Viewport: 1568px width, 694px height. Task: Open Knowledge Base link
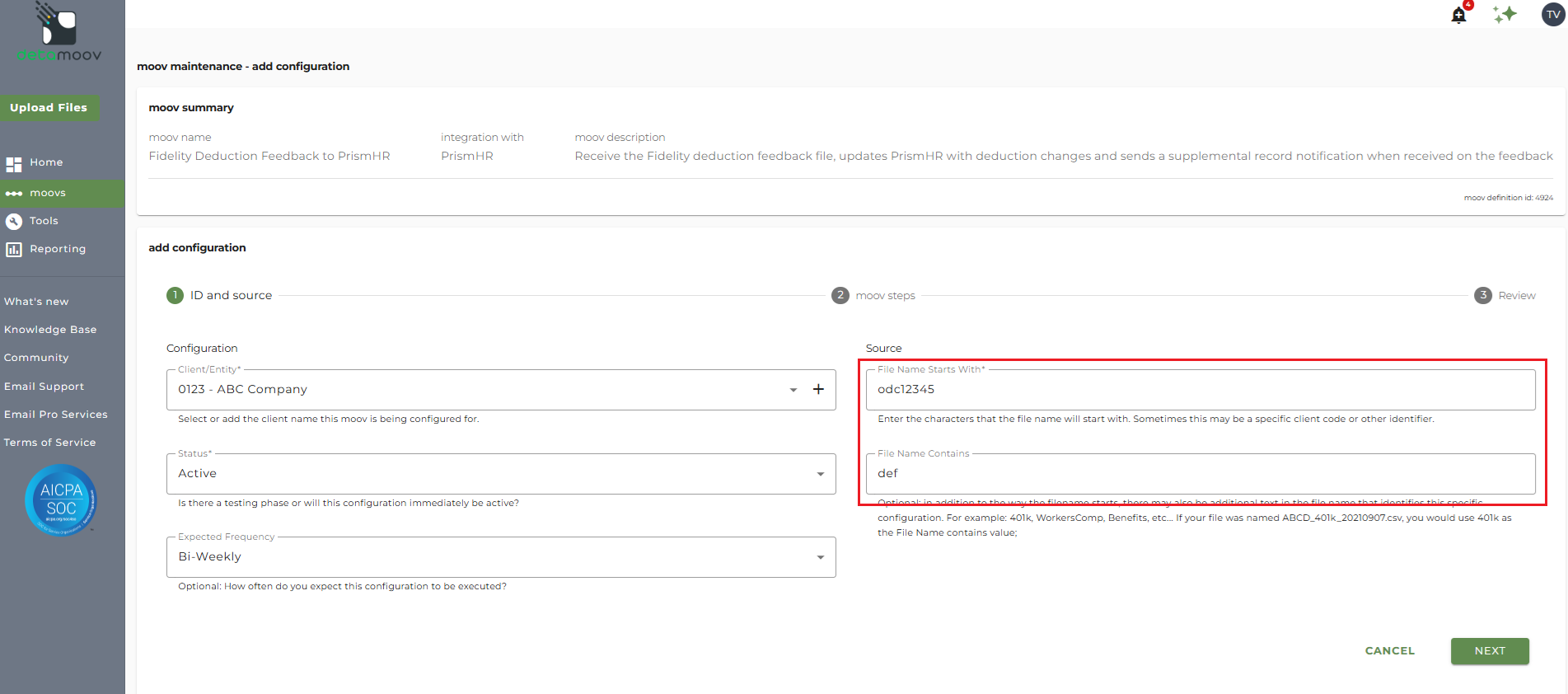50,330
